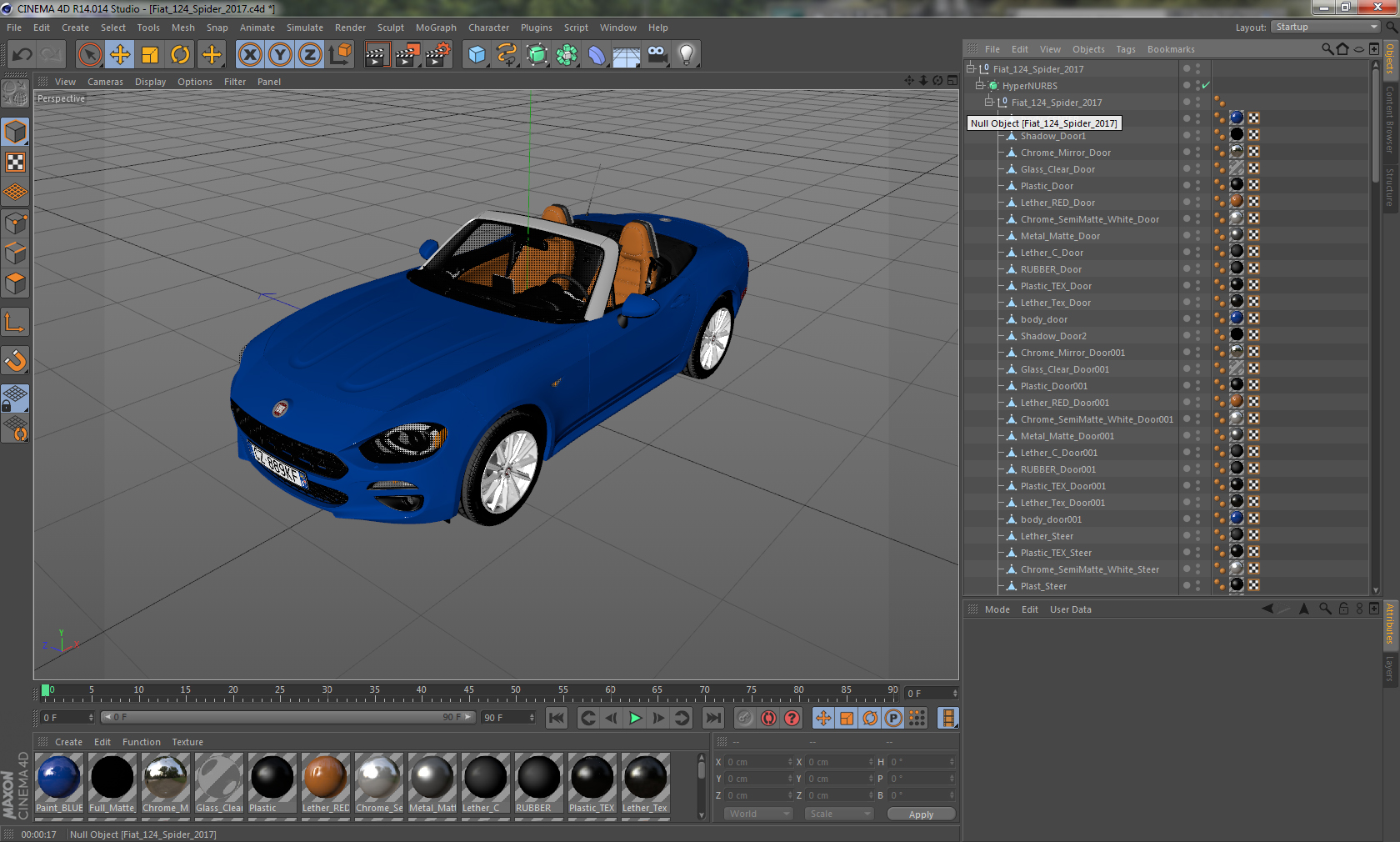Open the Mesh menu
1400x842 pixels.
[x=183, y=28]
